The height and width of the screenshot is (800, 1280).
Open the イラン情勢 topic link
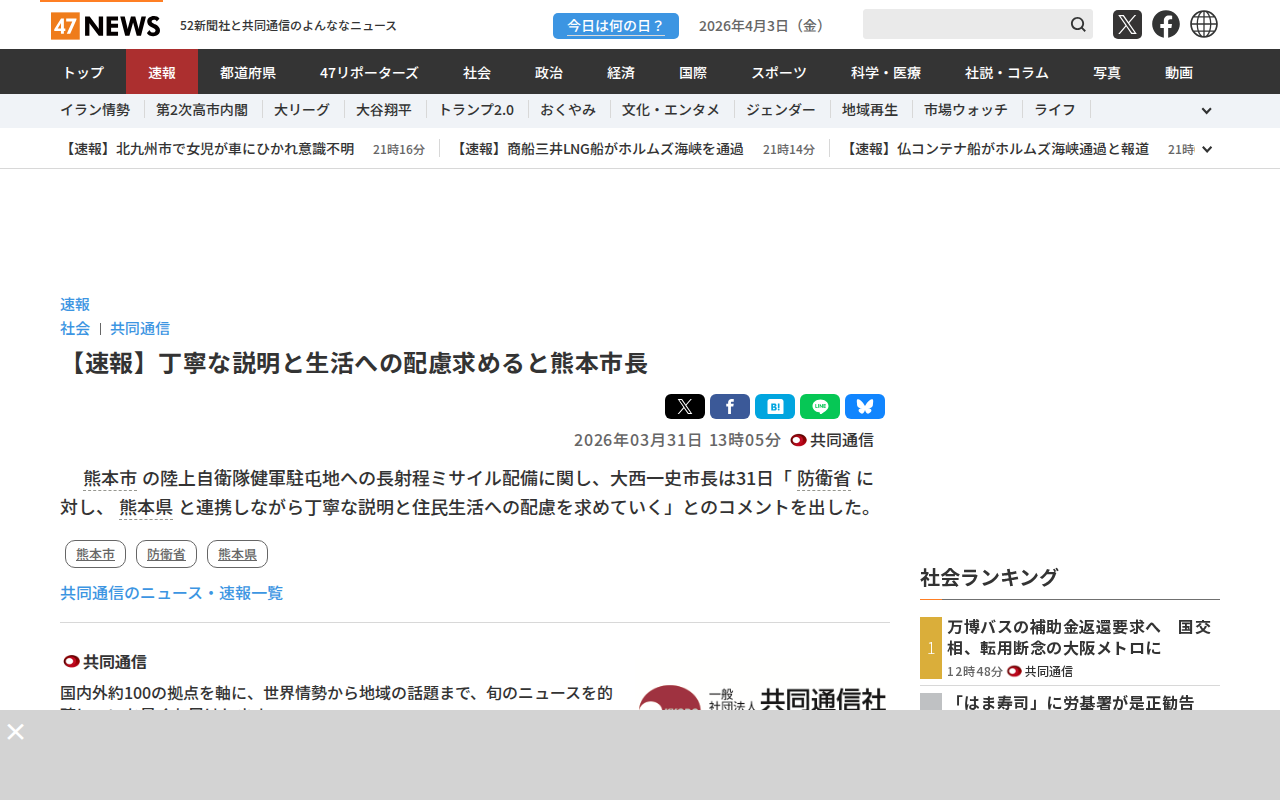click(95, 110)
